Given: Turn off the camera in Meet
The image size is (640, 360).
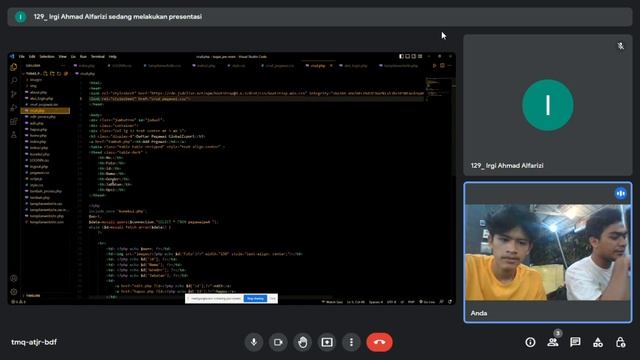Looking at the screenshot, I should pyautogui.click(x=278, y=342).
